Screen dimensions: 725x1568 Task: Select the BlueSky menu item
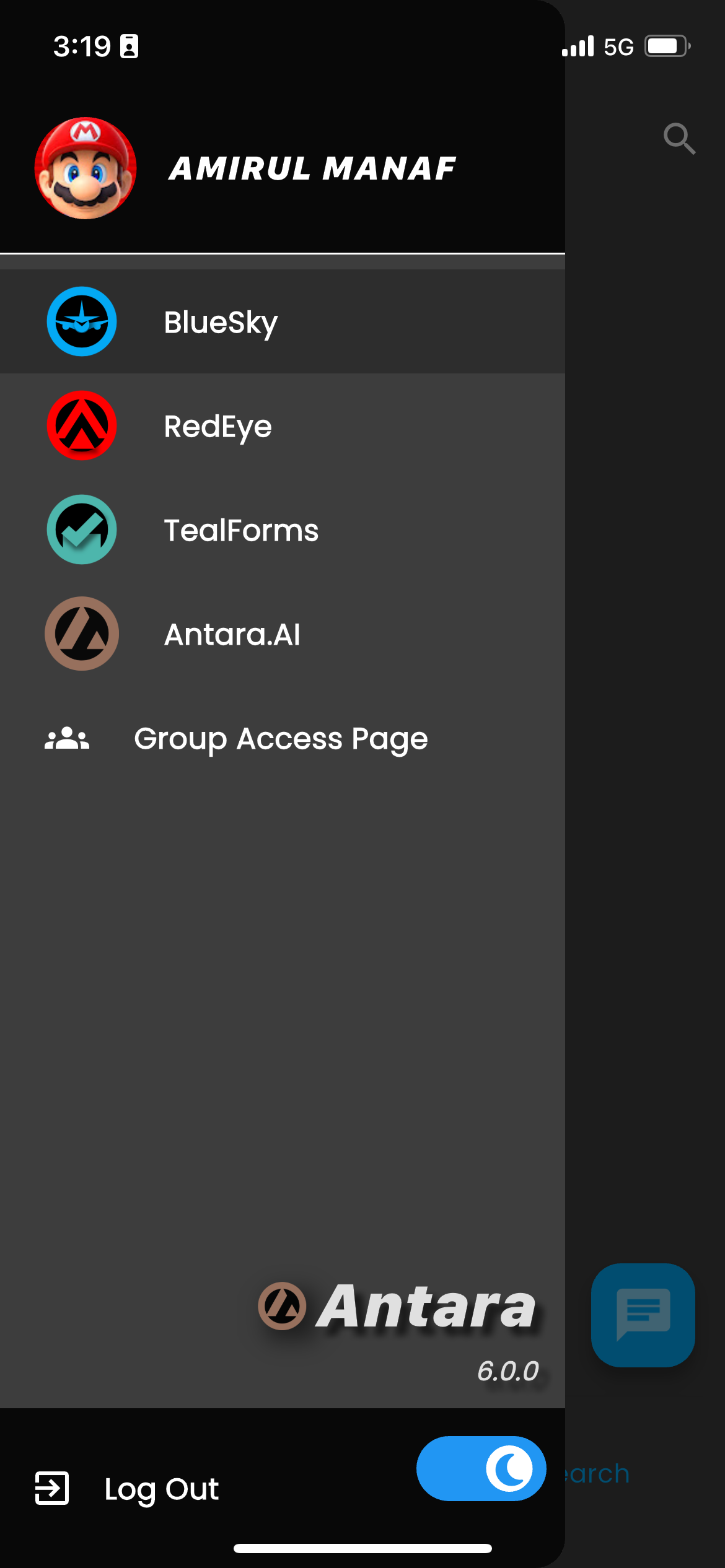coord(221,323)
